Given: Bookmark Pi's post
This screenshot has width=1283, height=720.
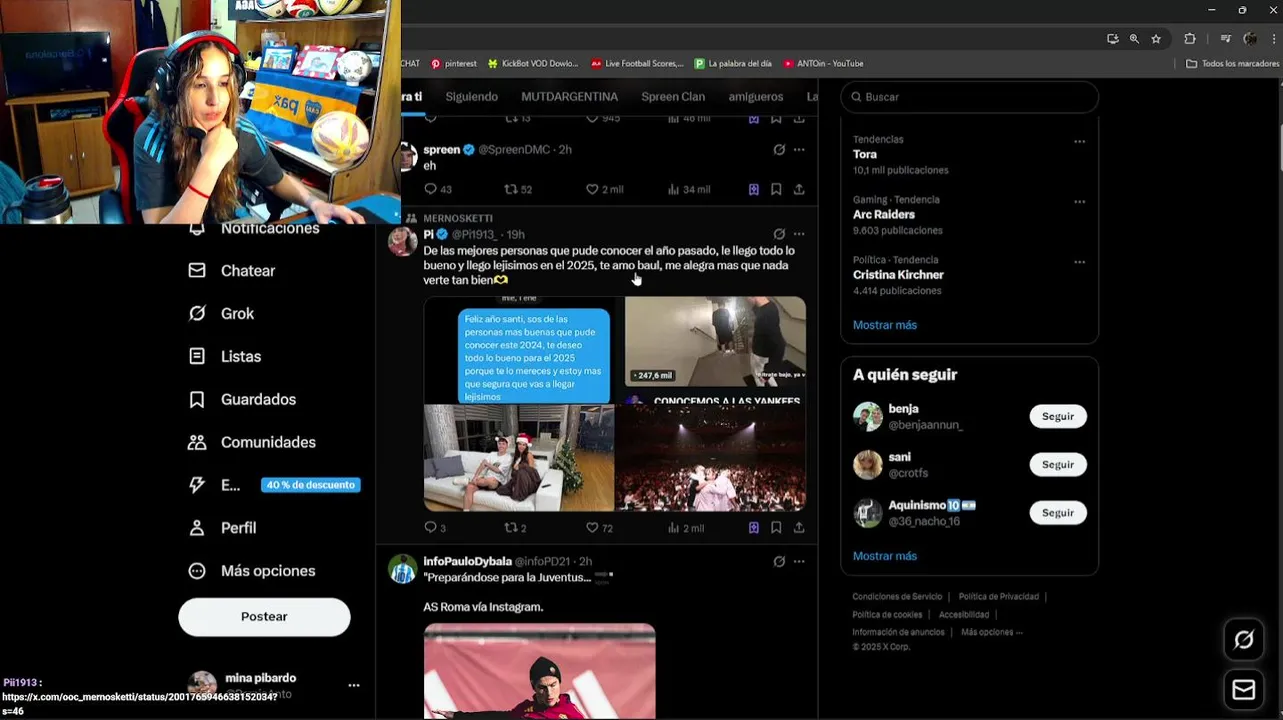Looking at the screenshot, I should click(x=776, y=528).
